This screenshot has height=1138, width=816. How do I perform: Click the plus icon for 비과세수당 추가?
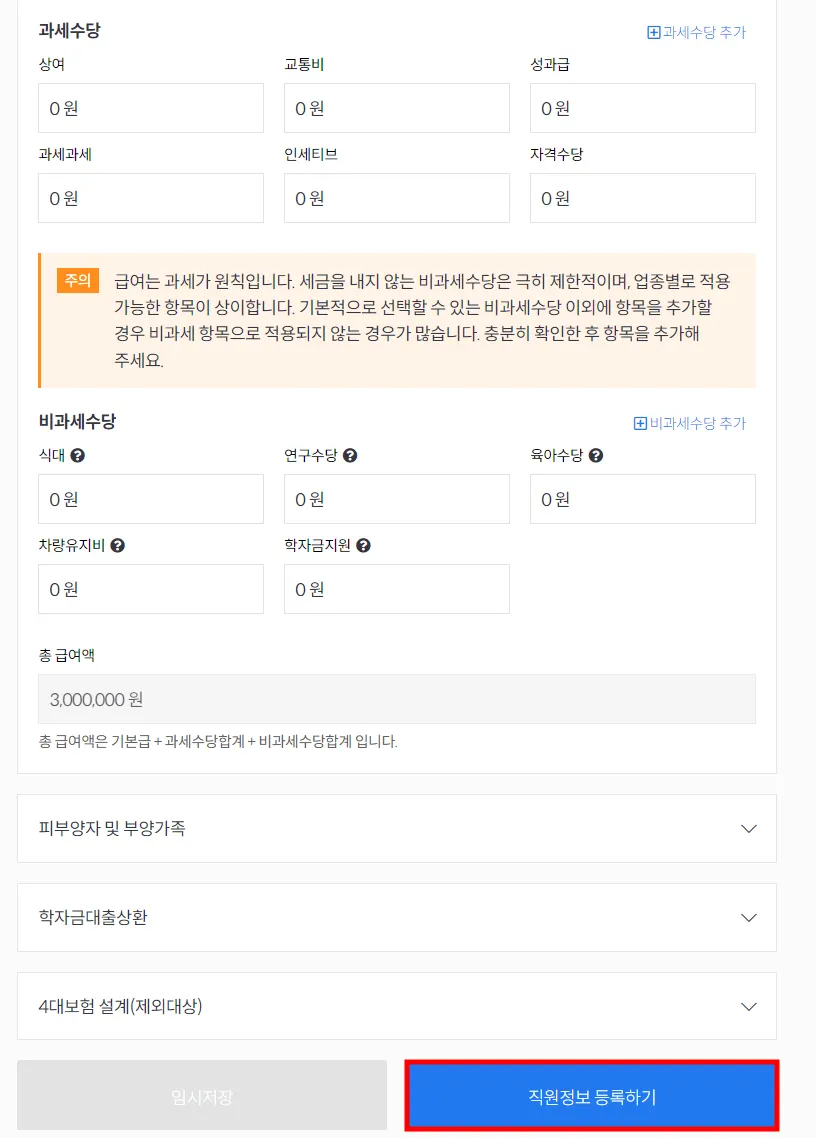pyautogui.click(x=641, y=423)
